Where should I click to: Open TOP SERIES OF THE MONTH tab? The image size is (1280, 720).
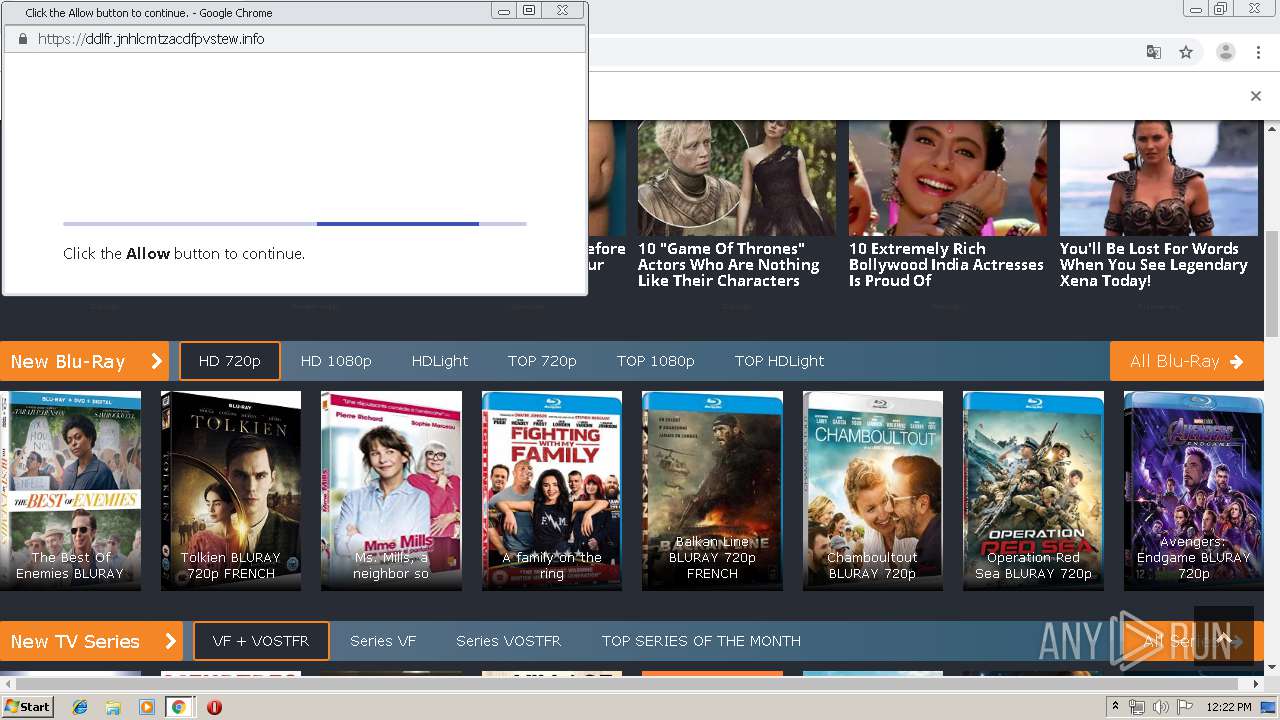pyautogui.click(x=701, y=641)
